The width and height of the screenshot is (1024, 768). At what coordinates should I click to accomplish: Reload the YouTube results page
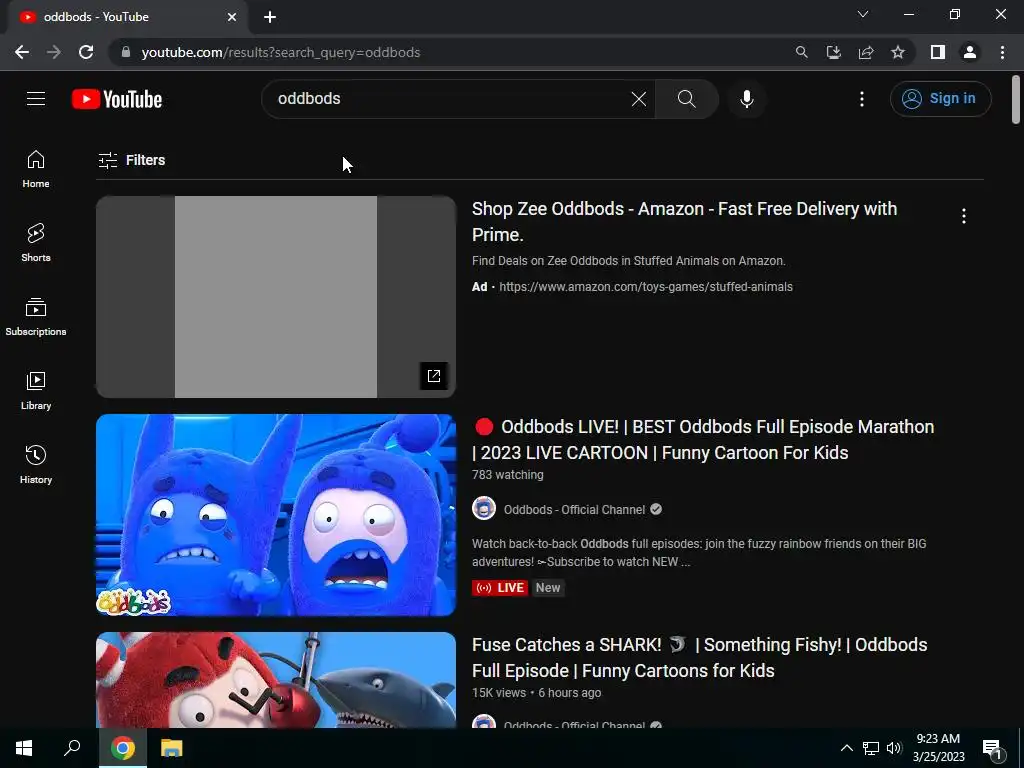coord(86,52)
